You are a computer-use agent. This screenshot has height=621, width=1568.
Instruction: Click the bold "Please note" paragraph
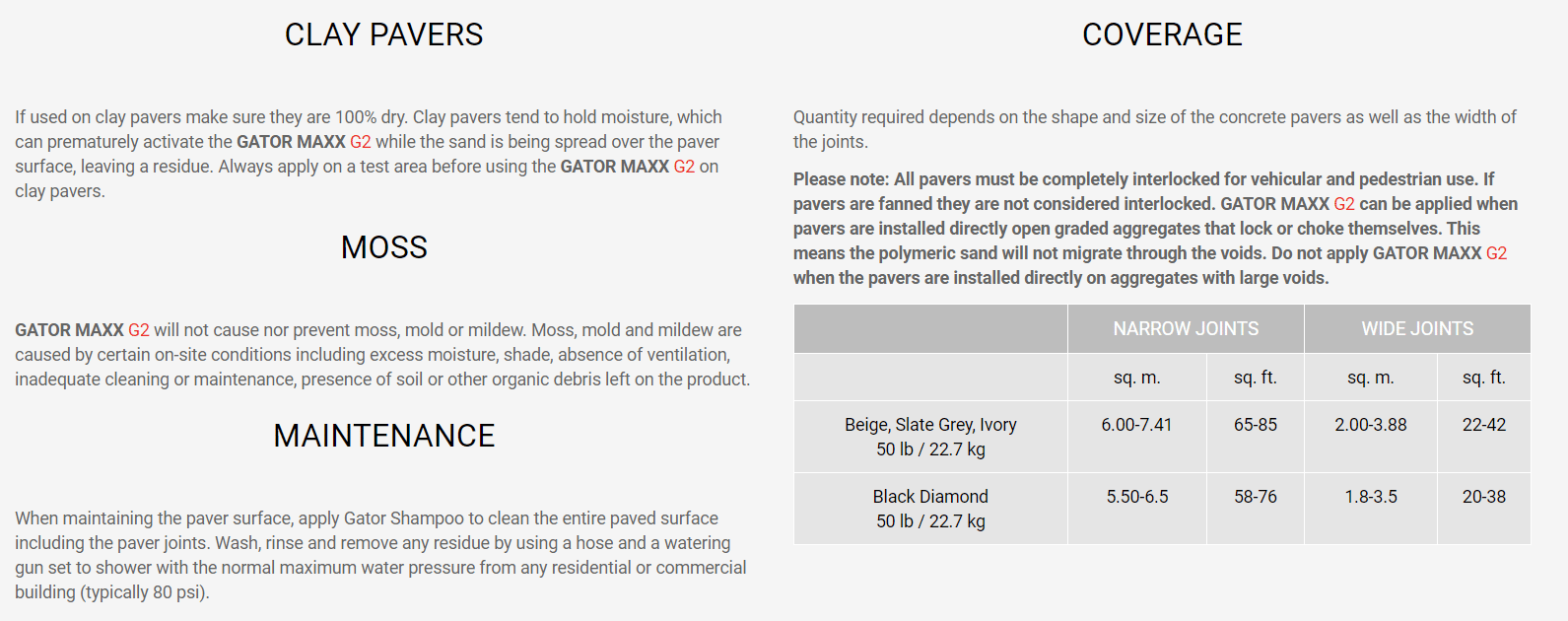coord(1155,229)
